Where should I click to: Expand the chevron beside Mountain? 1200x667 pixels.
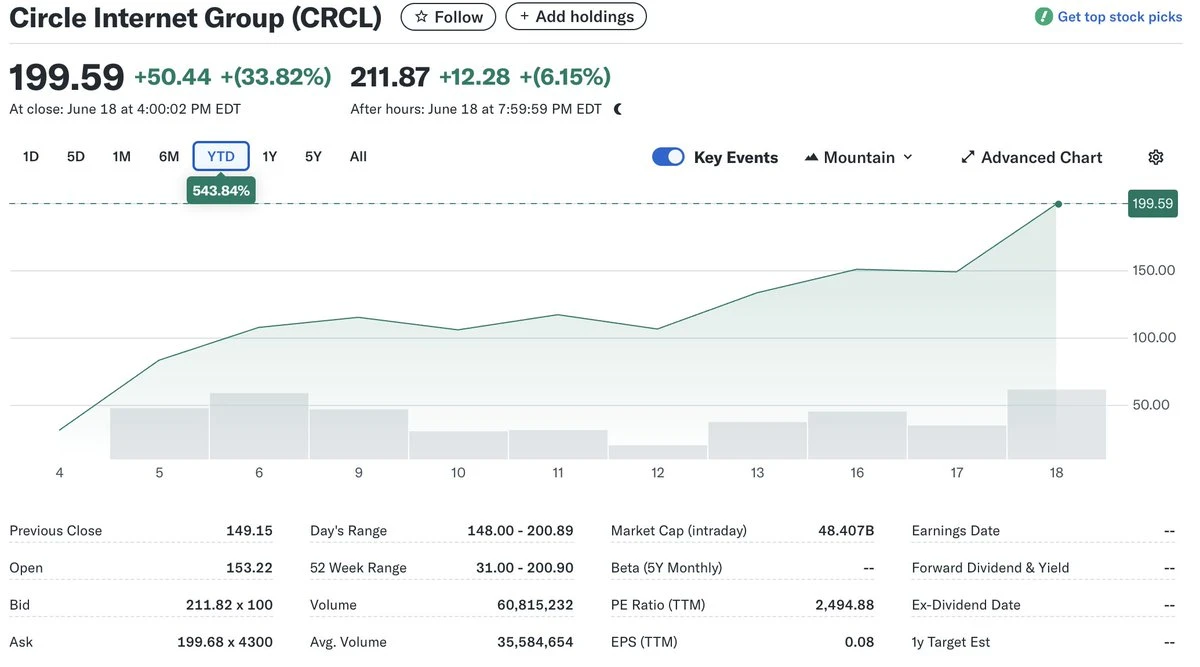pos(908,156)
